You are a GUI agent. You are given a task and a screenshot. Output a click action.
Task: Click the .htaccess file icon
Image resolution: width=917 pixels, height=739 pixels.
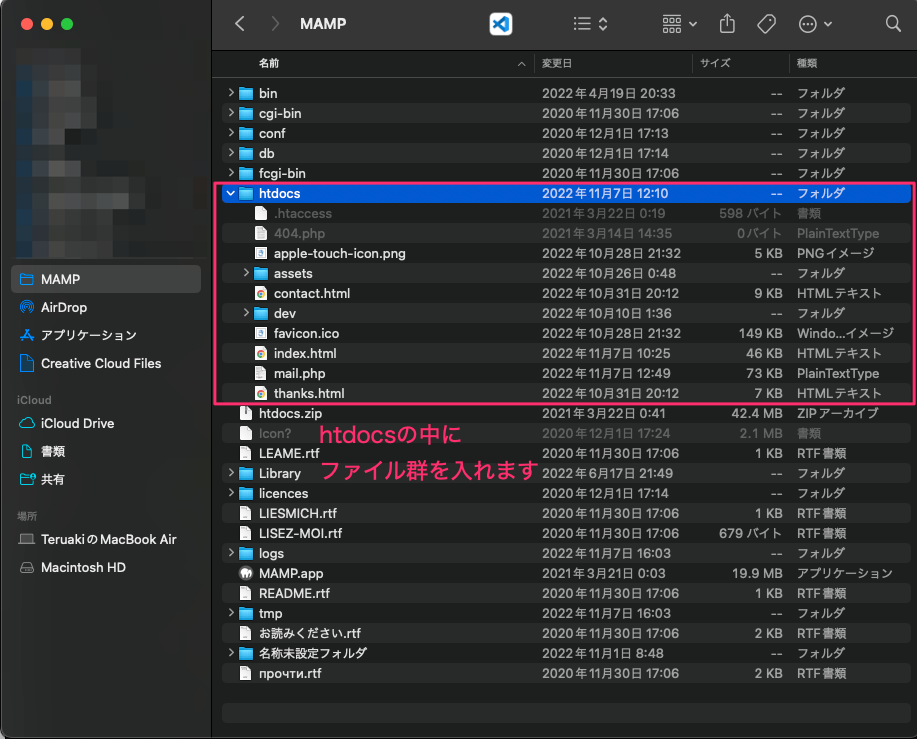point(261,213)
